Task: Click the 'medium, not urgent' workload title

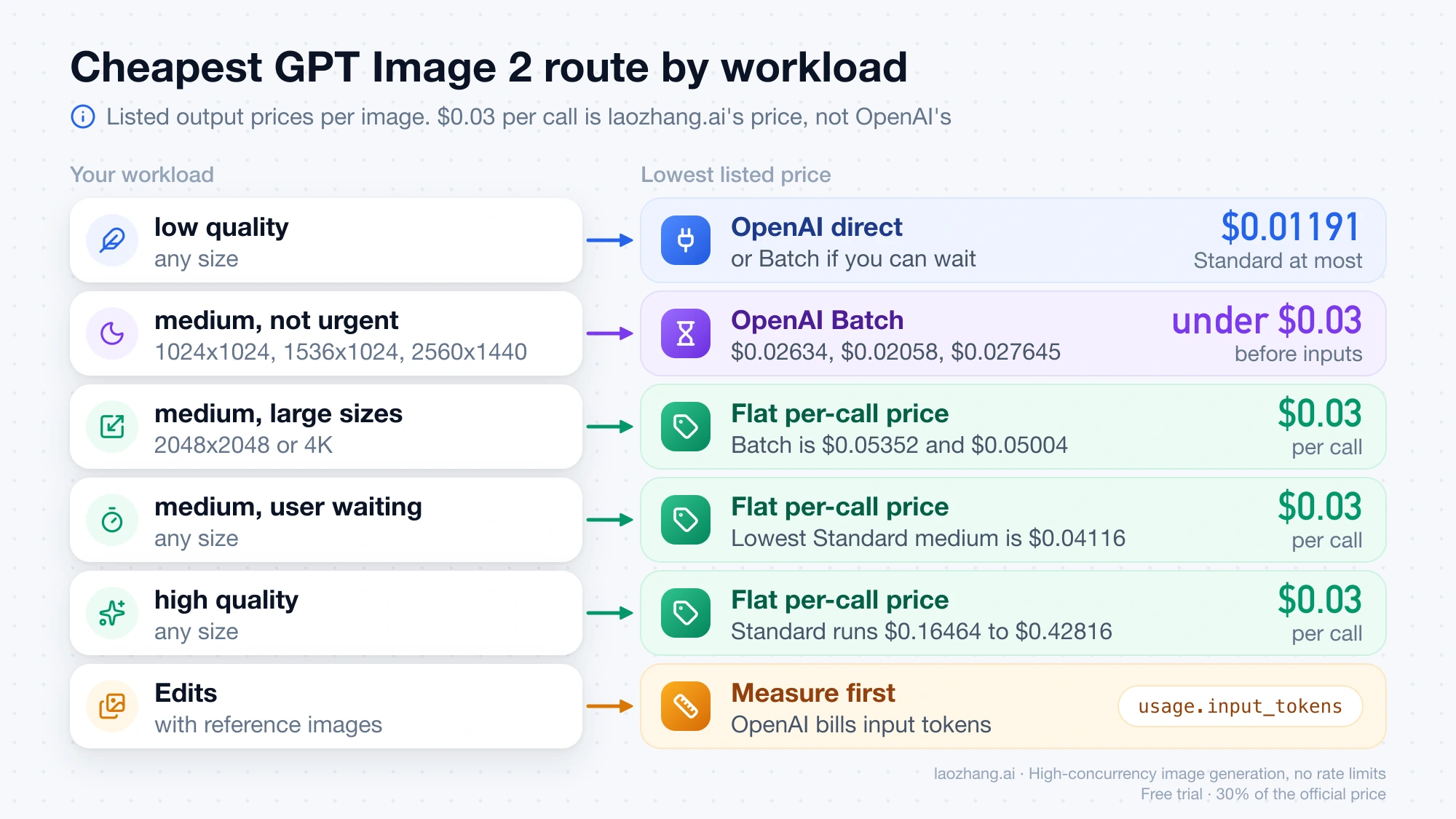Action: (276, 321)
